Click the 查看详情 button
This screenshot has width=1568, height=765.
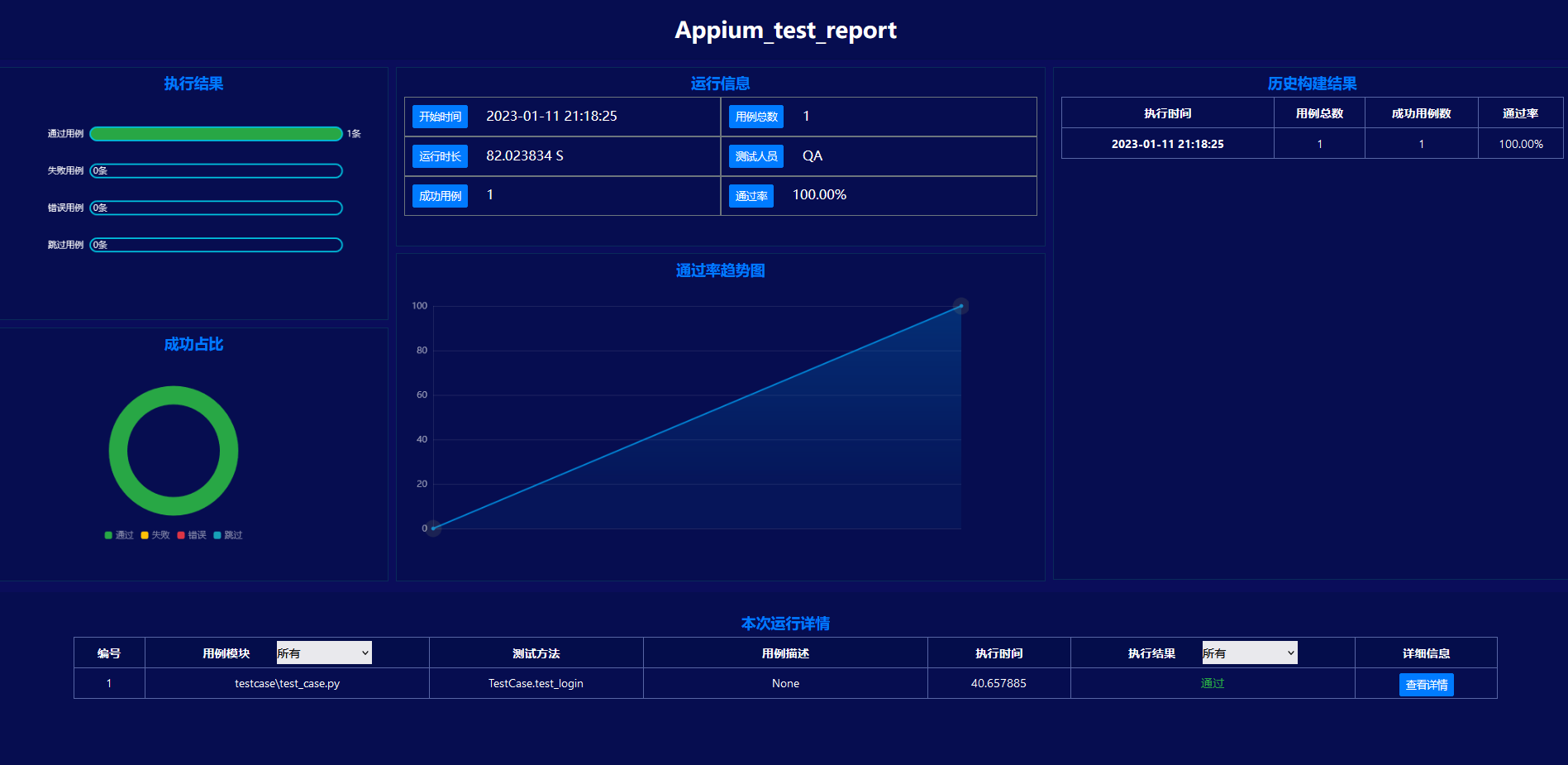(x=1426, y=685)
